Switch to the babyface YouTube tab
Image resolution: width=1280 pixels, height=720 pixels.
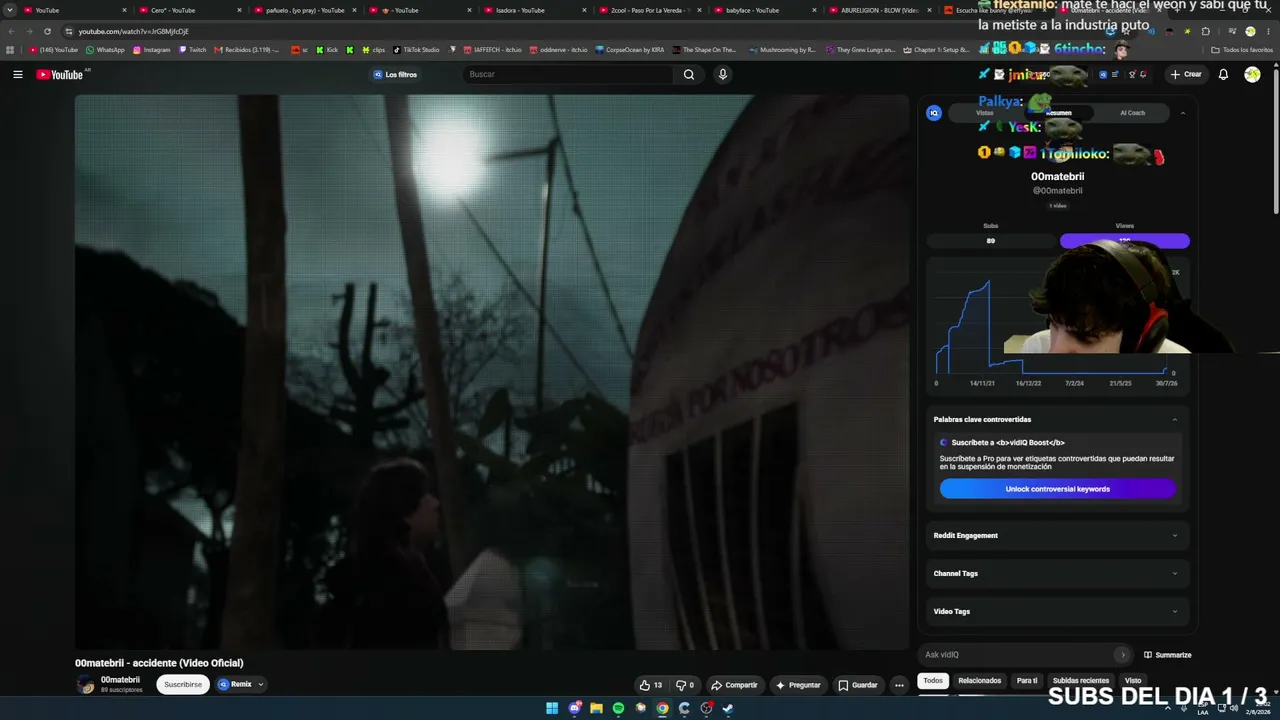click(x=763, y=10)
